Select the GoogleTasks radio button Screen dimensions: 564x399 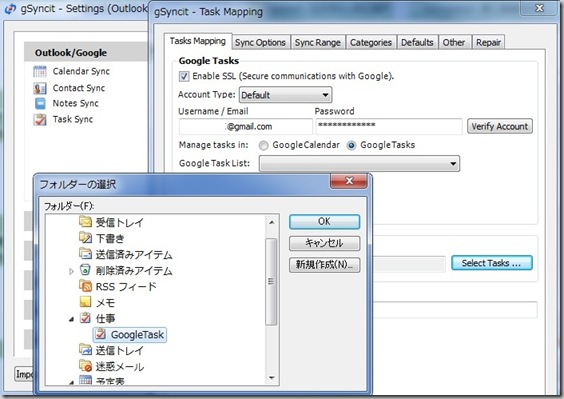(x=351, y=145)
